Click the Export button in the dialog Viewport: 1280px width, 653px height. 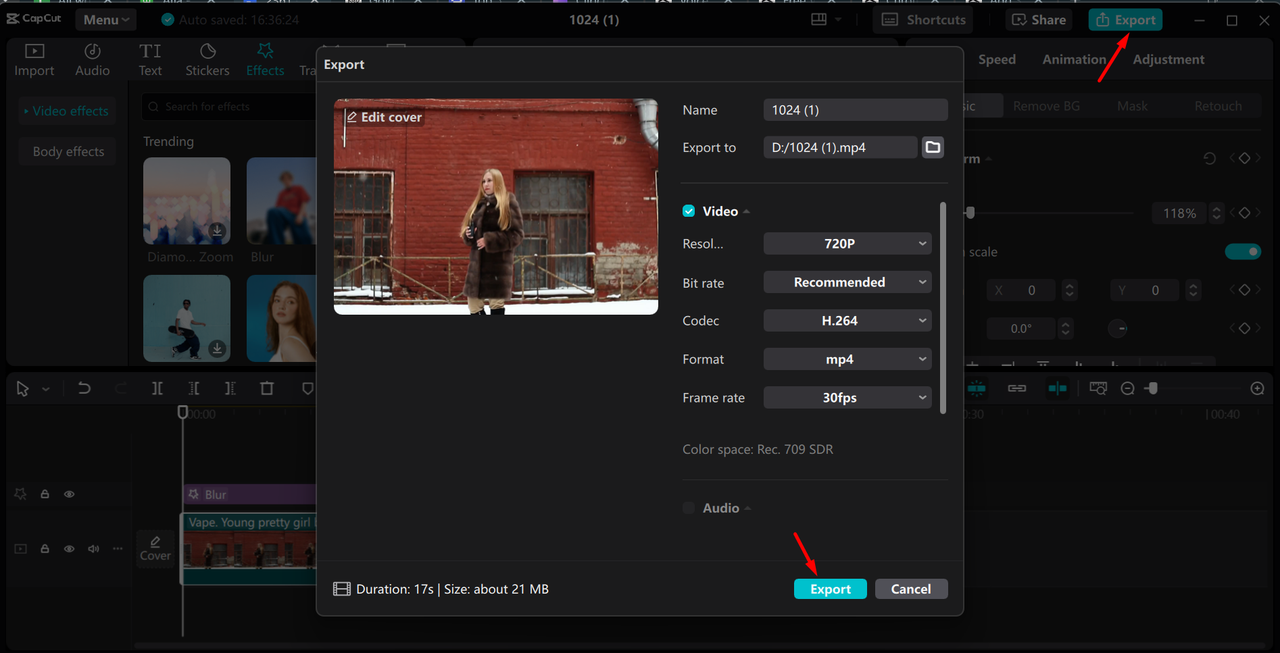pyautogui.click(x=830, y=589)
